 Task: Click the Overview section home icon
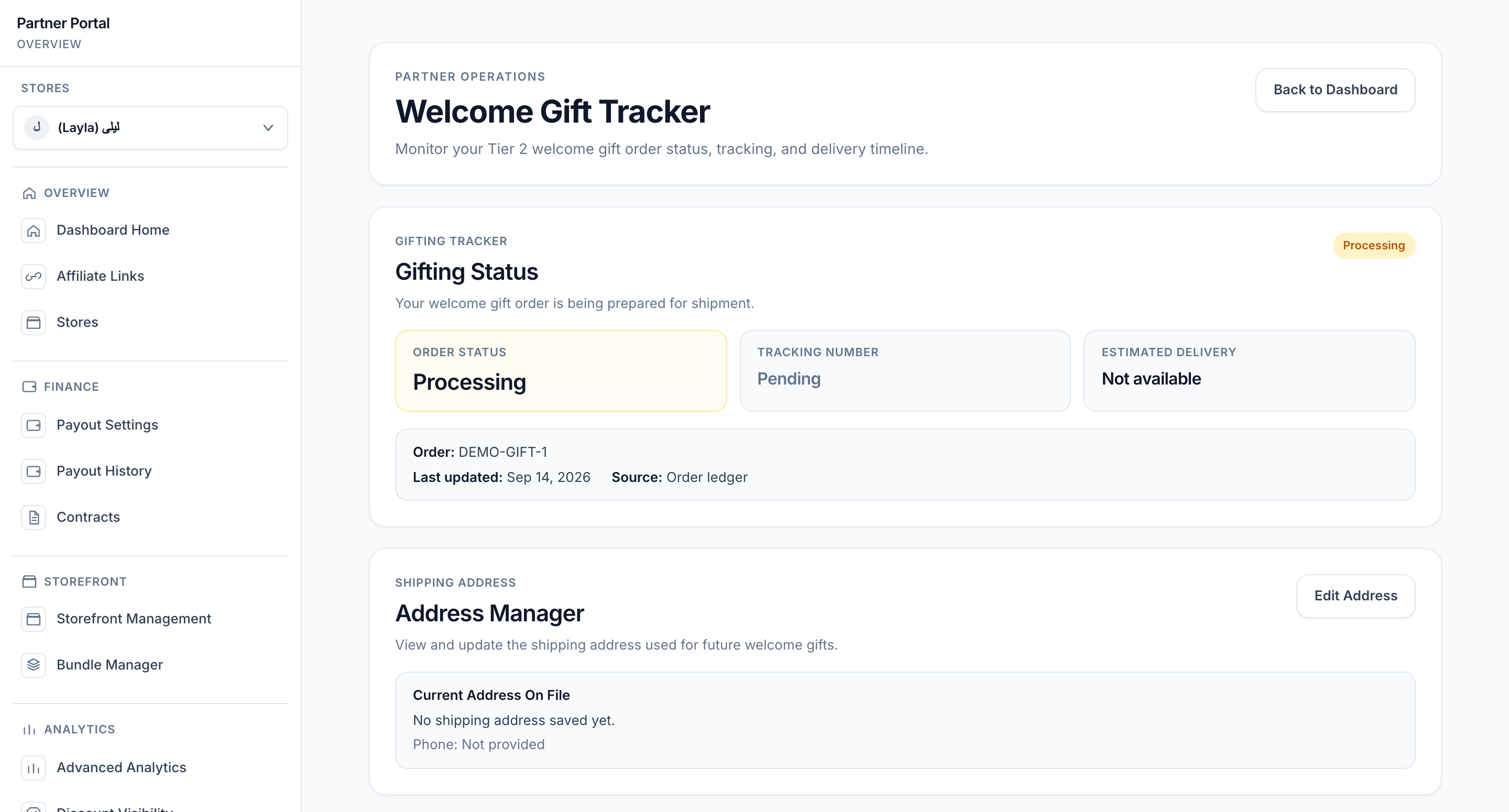pyautogui.click(x=29, y=193)
